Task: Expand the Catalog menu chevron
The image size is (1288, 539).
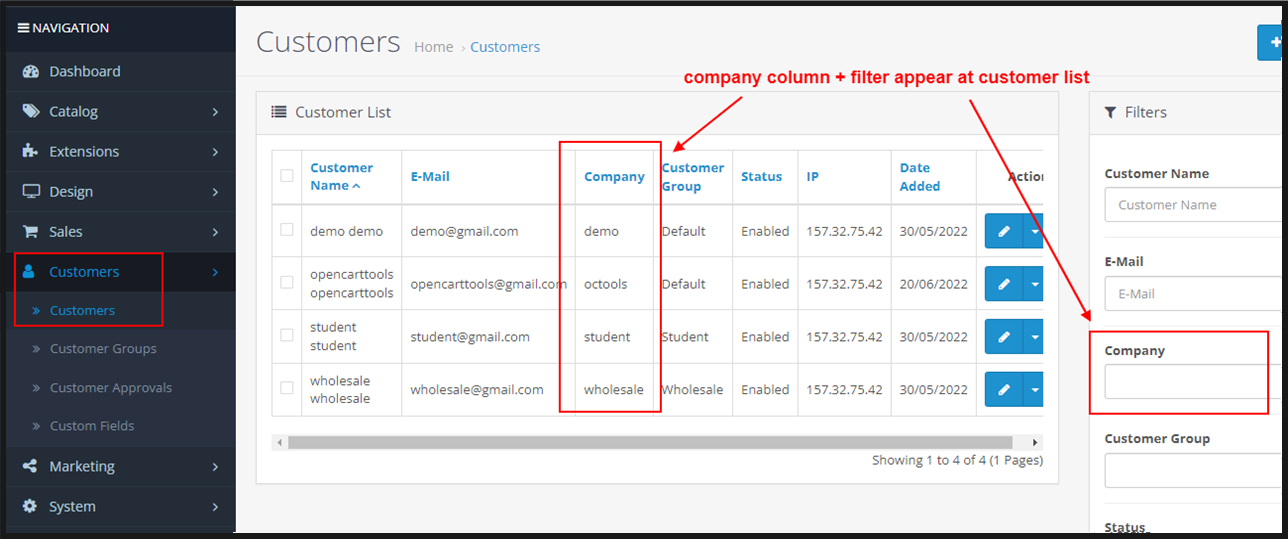Action: (215, 112)
